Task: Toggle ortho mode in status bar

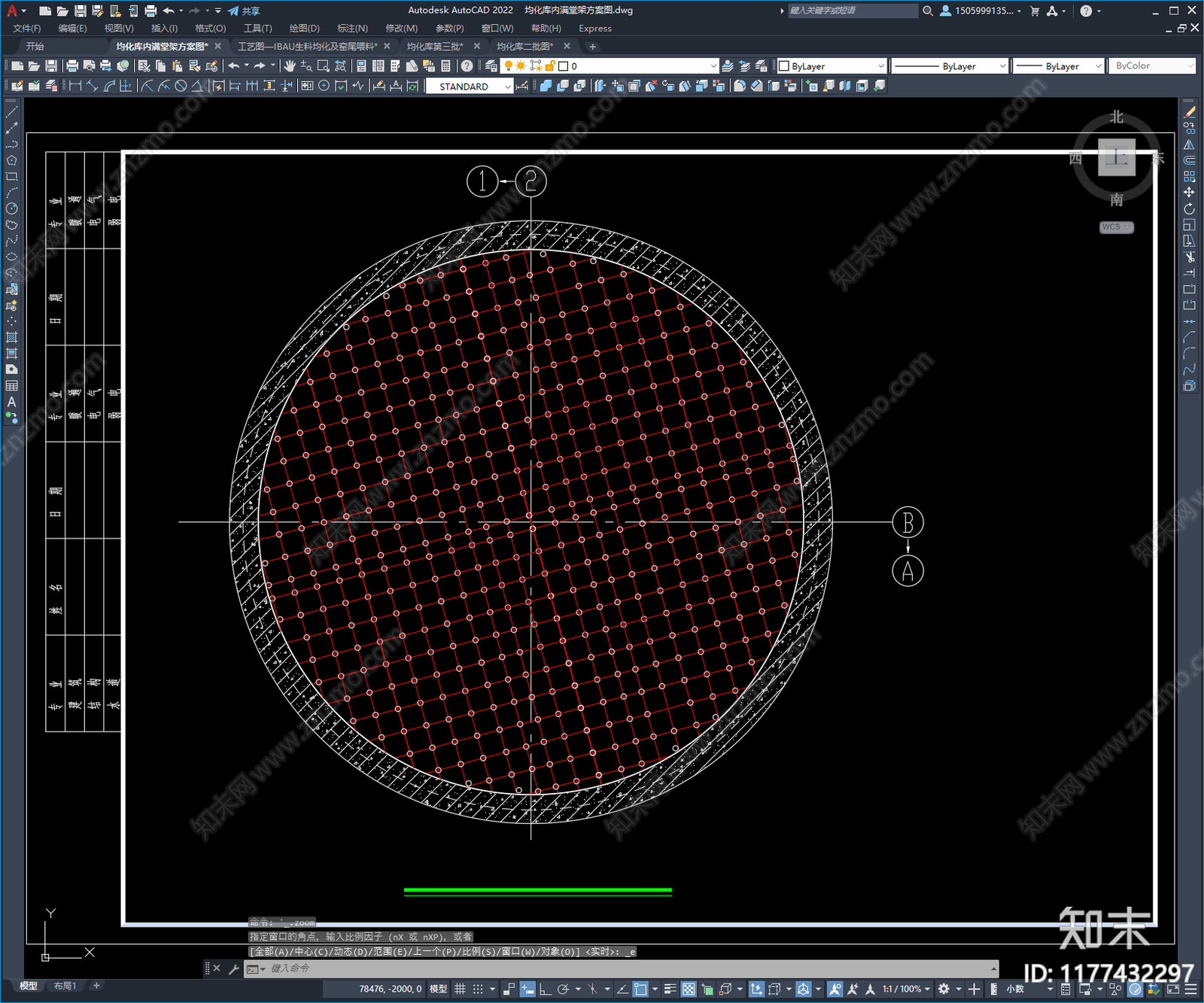Action: 545,989
